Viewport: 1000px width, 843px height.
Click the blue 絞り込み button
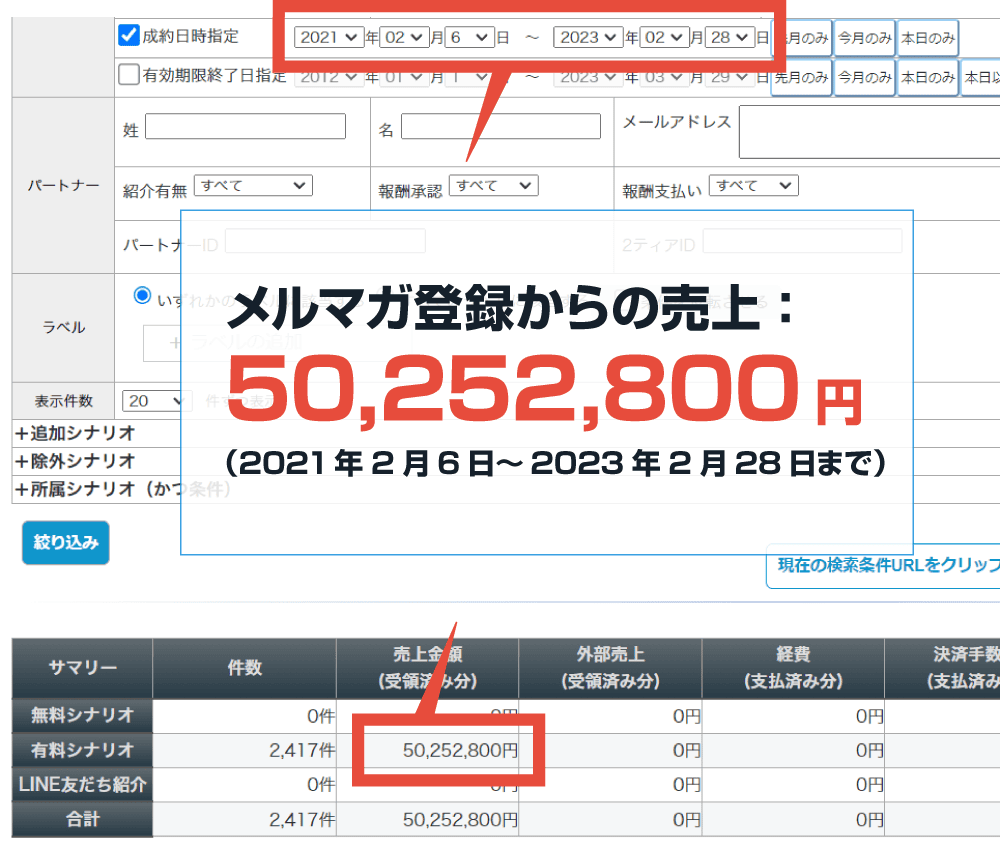[x=66, y=543]
